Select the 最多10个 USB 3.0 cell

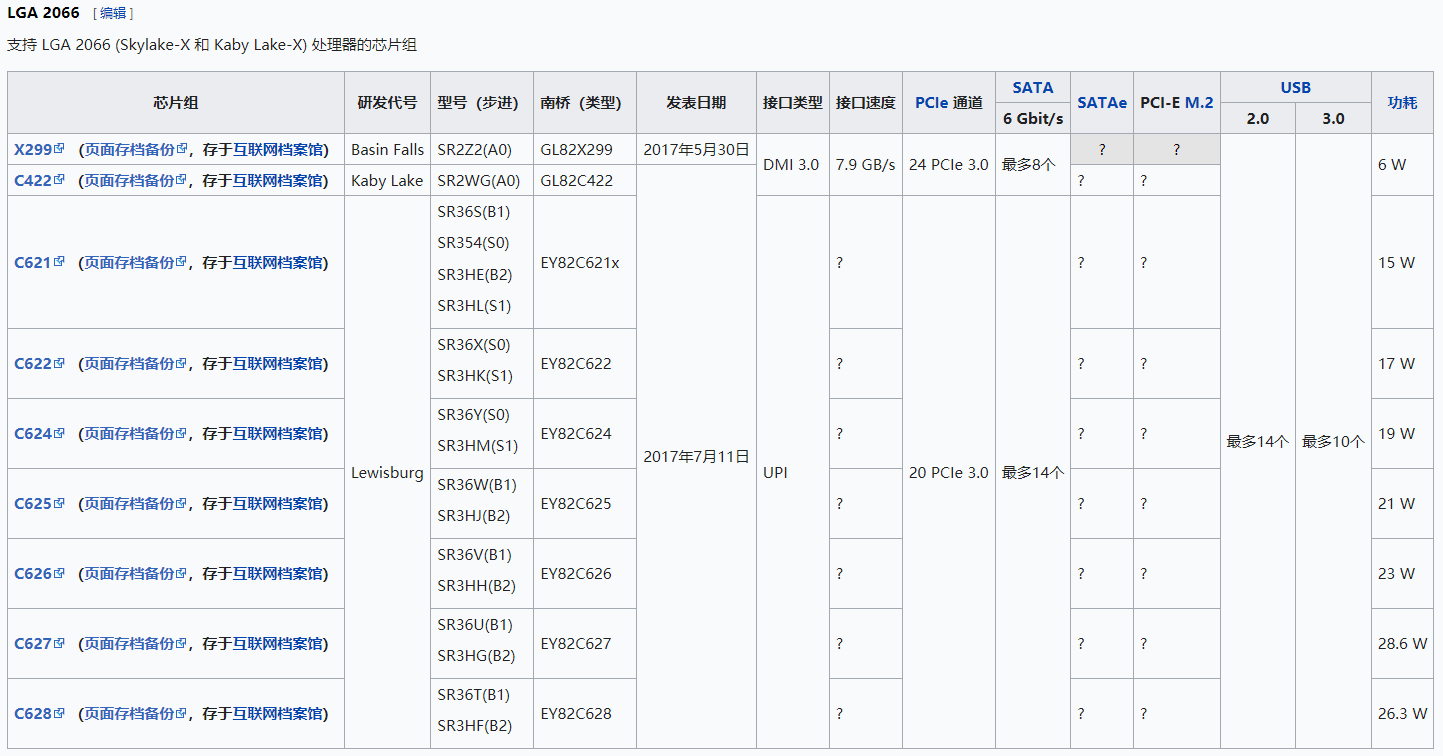pyautogui.click(x=1333, y=441)
